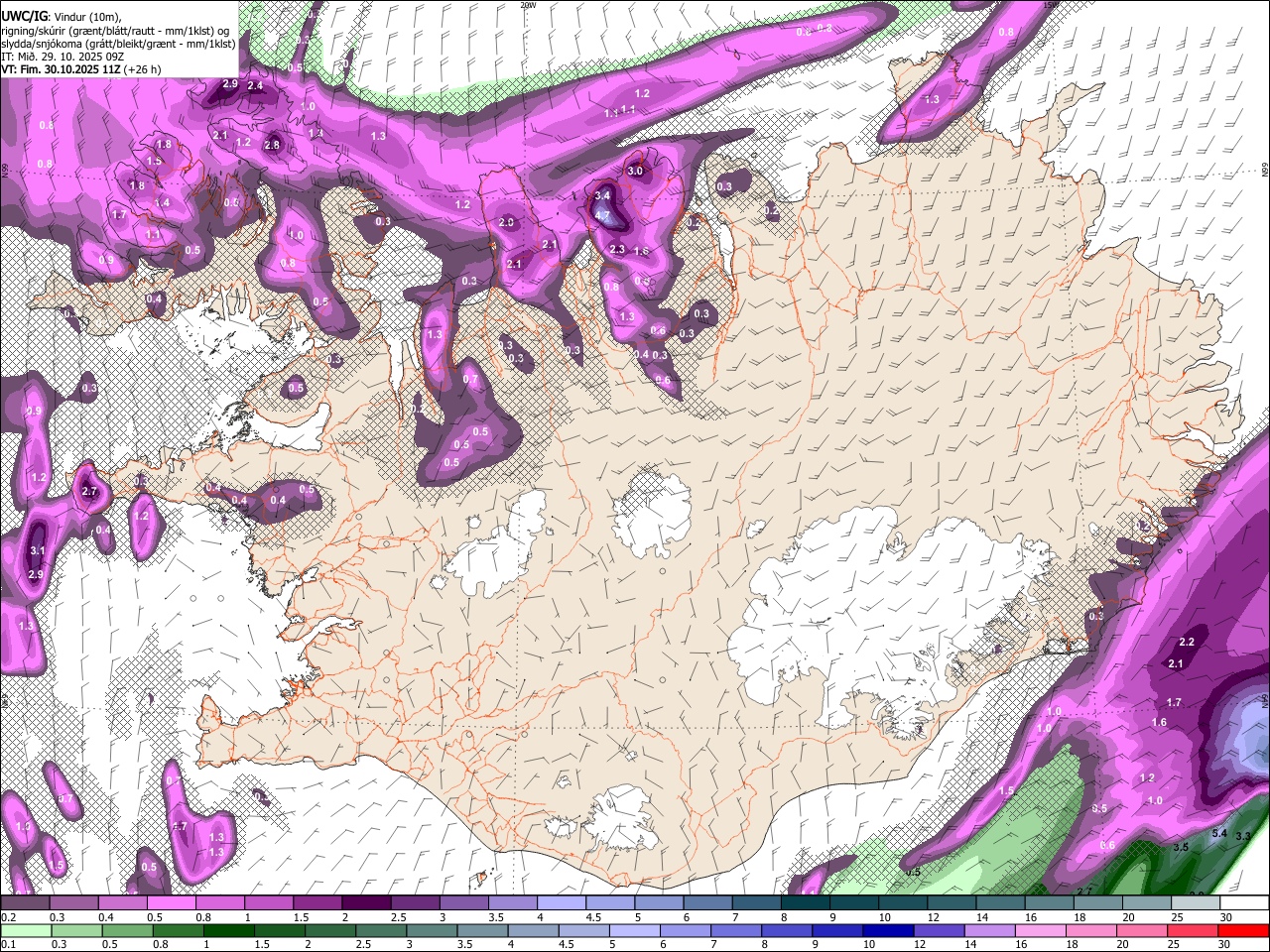Screen dimensions: 1270x952
Task: Click the 0.2 label in the color legend
Action: tap(8, 918)
